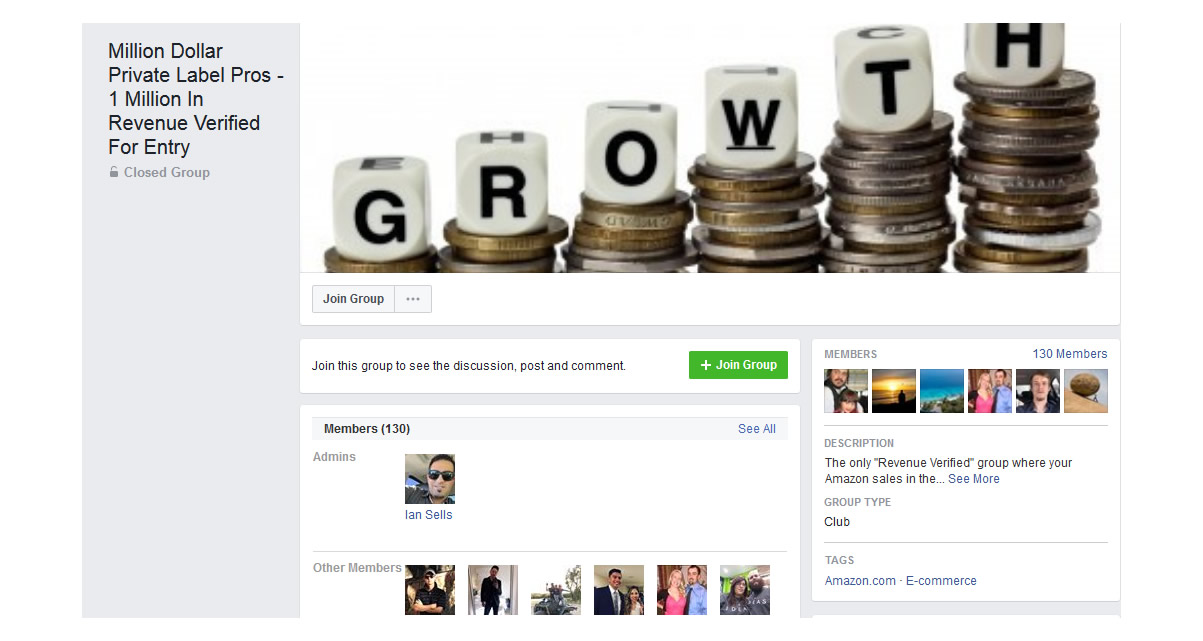
Task: Open Ian Sells admin profile name
Action: 429,515
